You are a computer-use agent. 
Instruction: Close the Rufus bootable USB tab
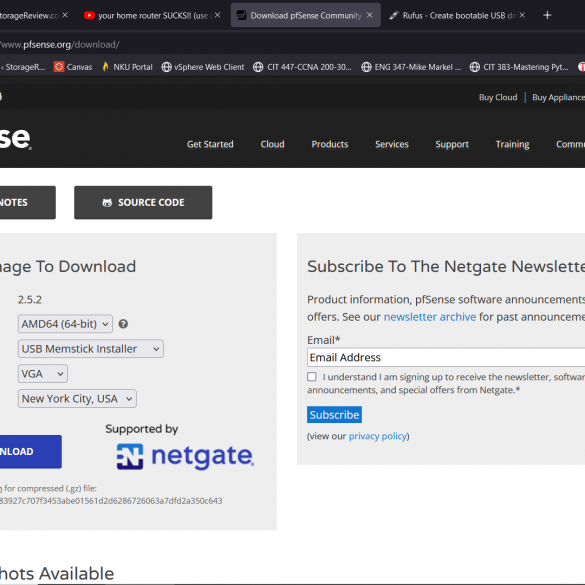coord(522,15)
